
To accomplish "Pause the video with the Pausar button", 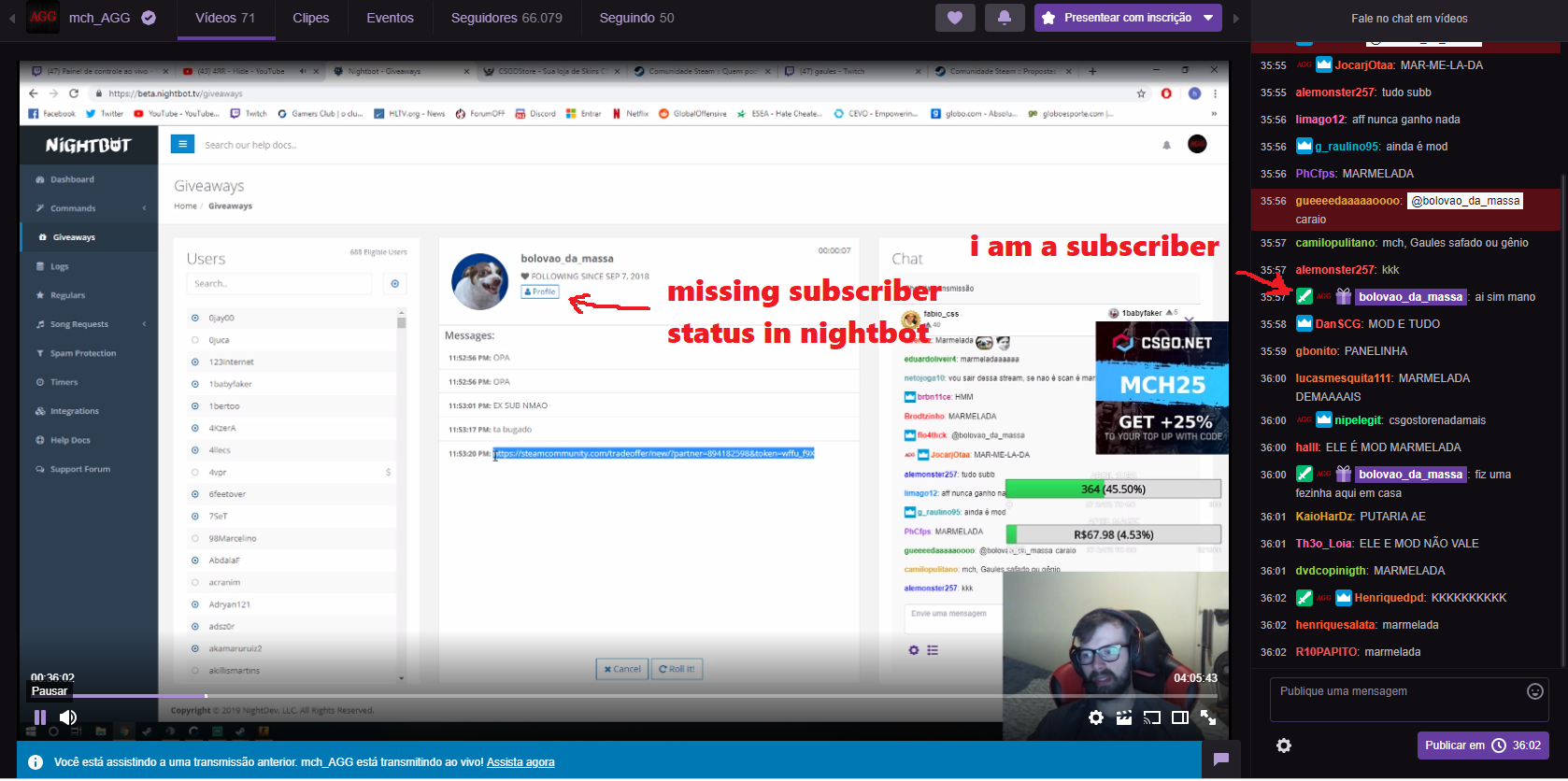I will [39, 717].
